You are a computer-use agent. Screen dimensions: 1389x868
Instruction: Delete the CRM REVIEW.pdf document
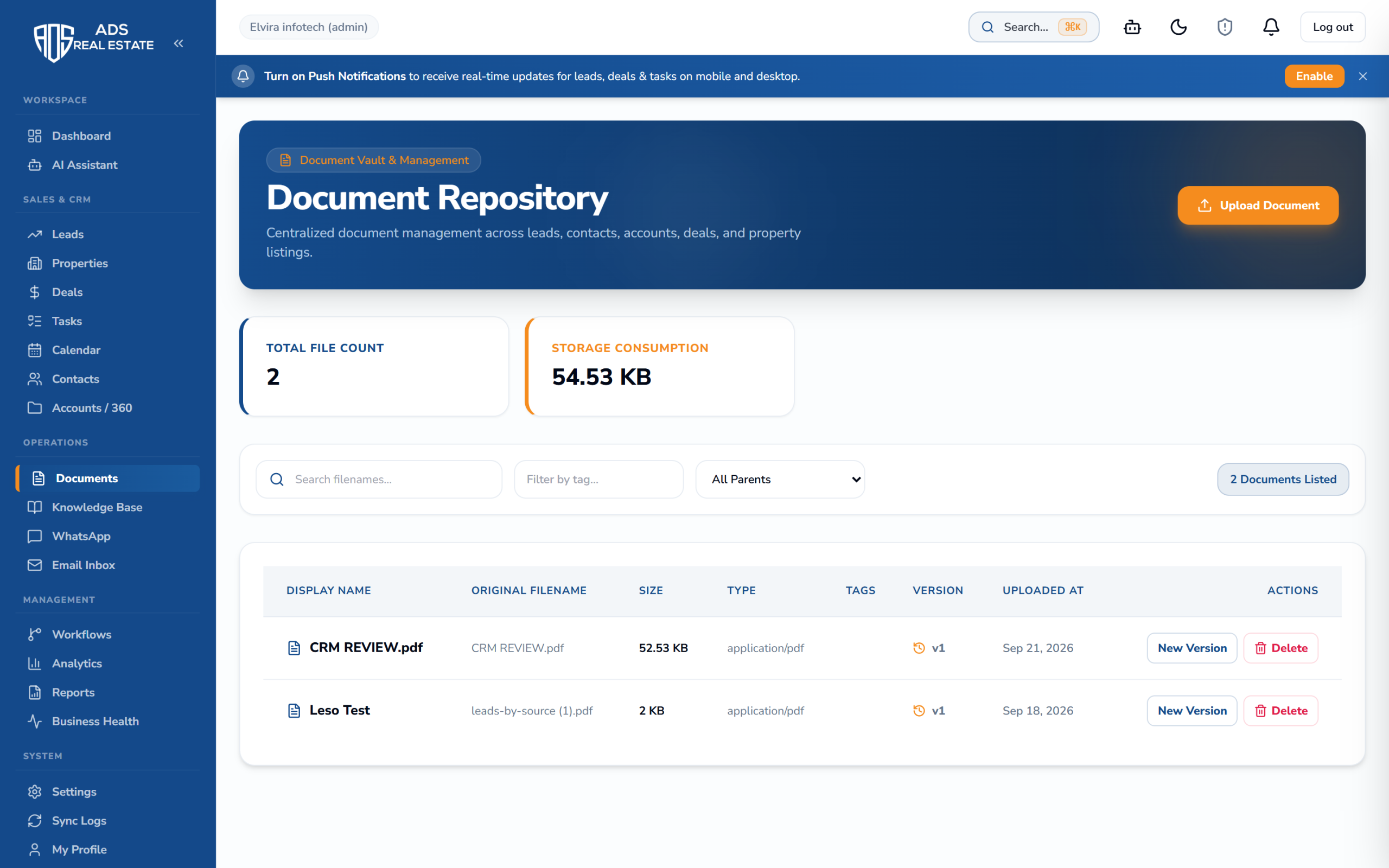click(1280, 648)
